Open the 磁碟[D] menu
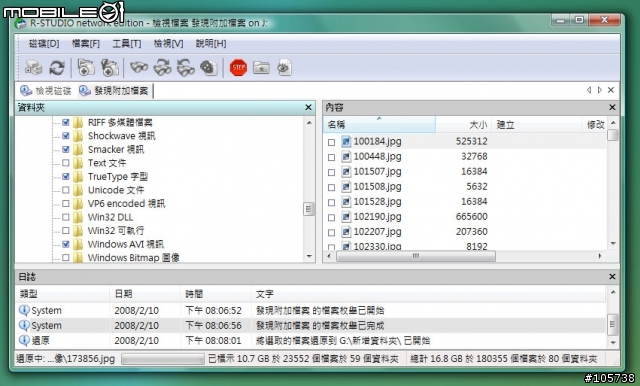This screenshot has height=386, width=640. pyautogui.click(x=44, y=44)
